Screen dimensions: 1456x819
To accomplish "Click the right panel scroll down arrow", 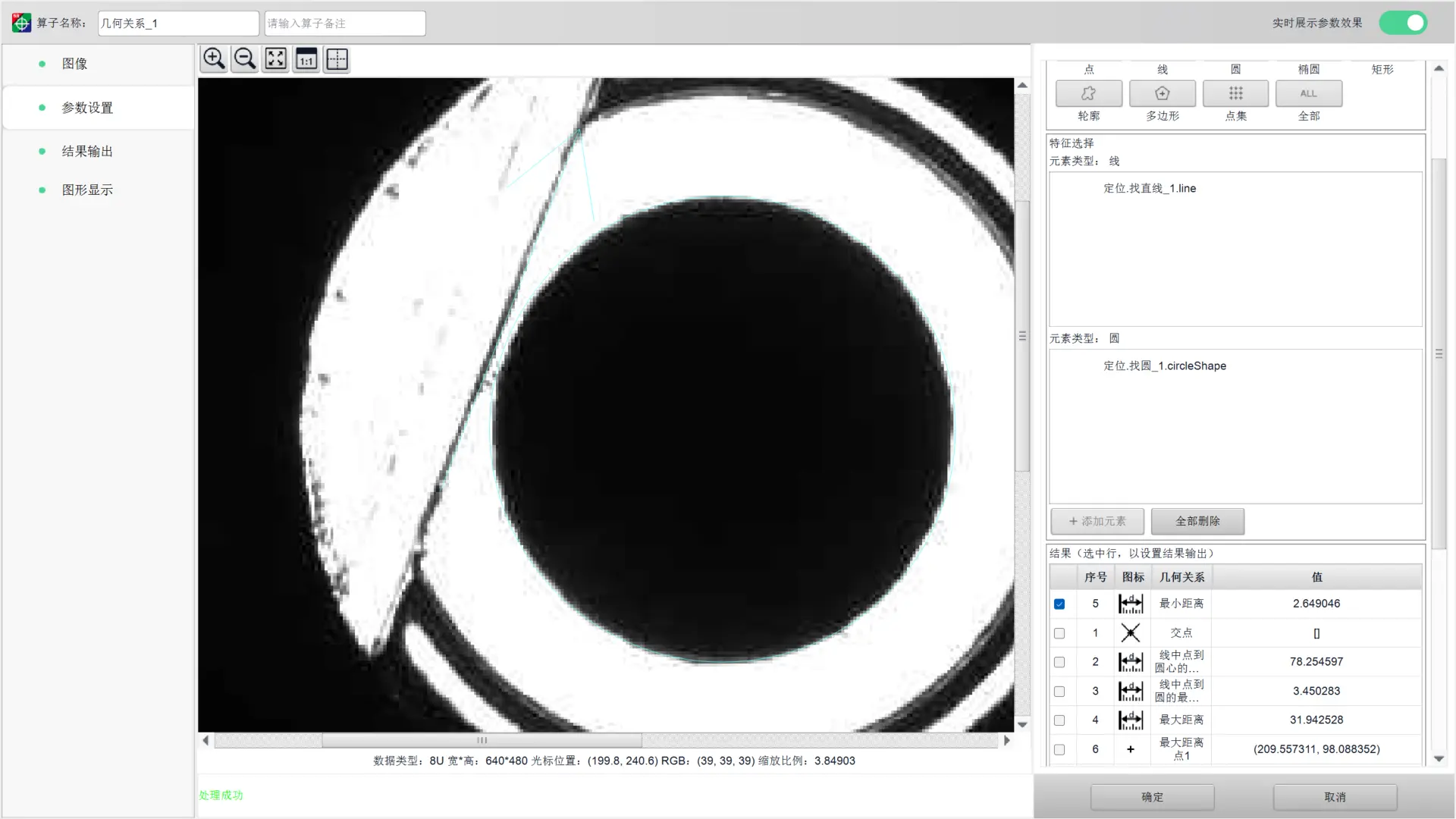I will 1439,759.
